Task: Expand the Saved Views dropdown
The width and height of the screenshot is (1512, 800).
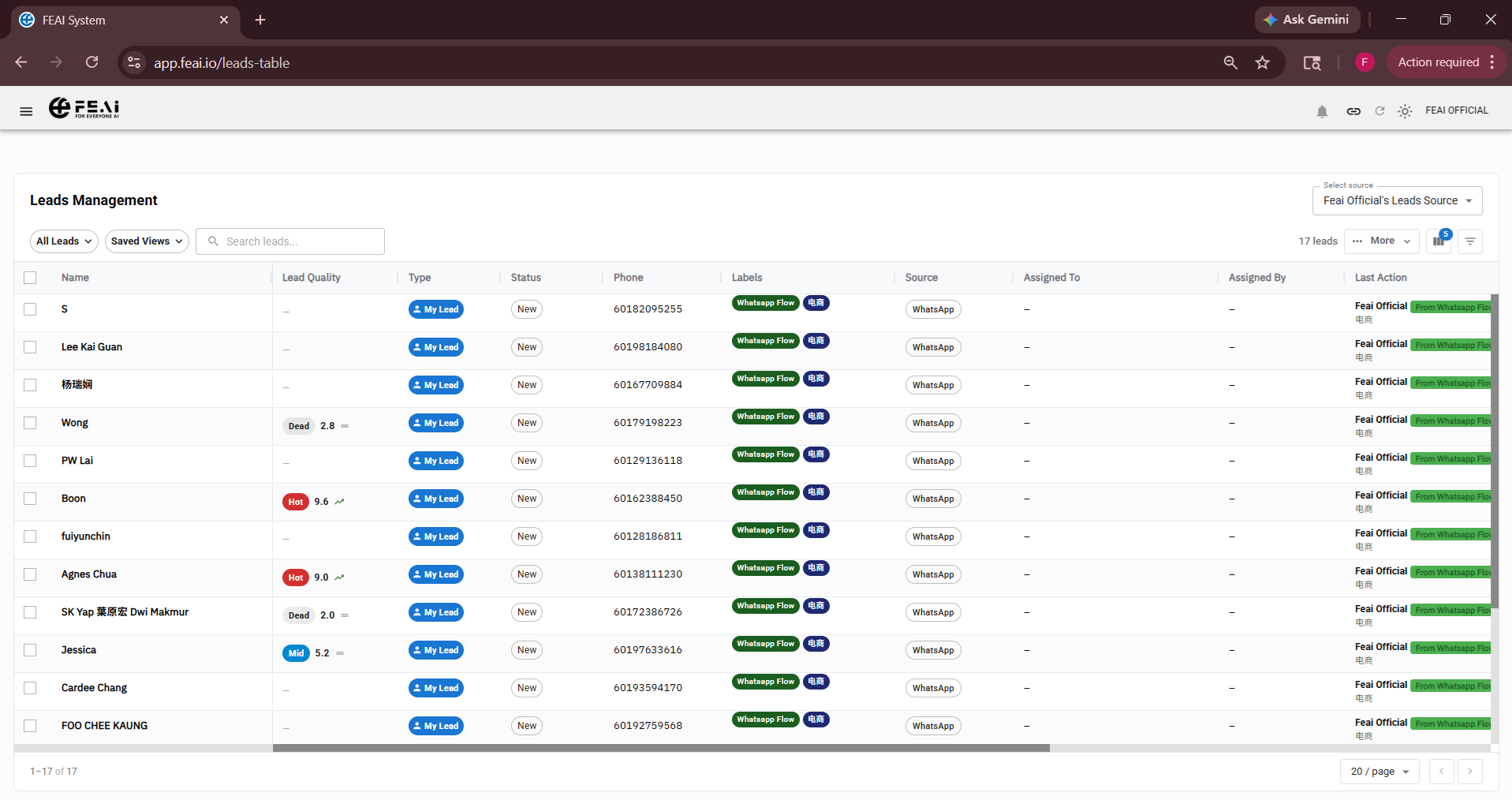Action: tap(147, 241)
